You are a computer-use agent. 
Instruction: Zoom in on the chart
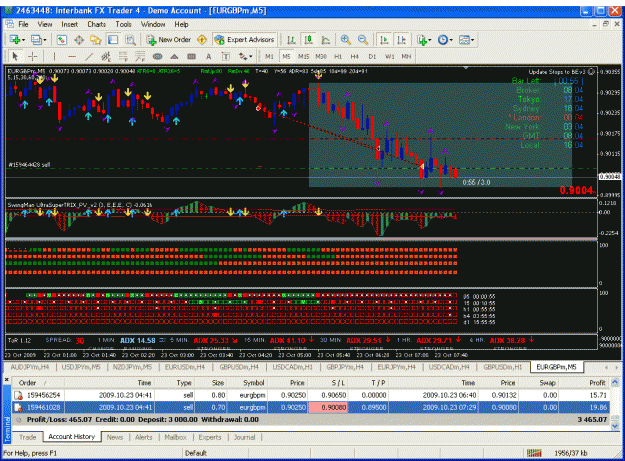pyautogui.click(x=346, y=40)
